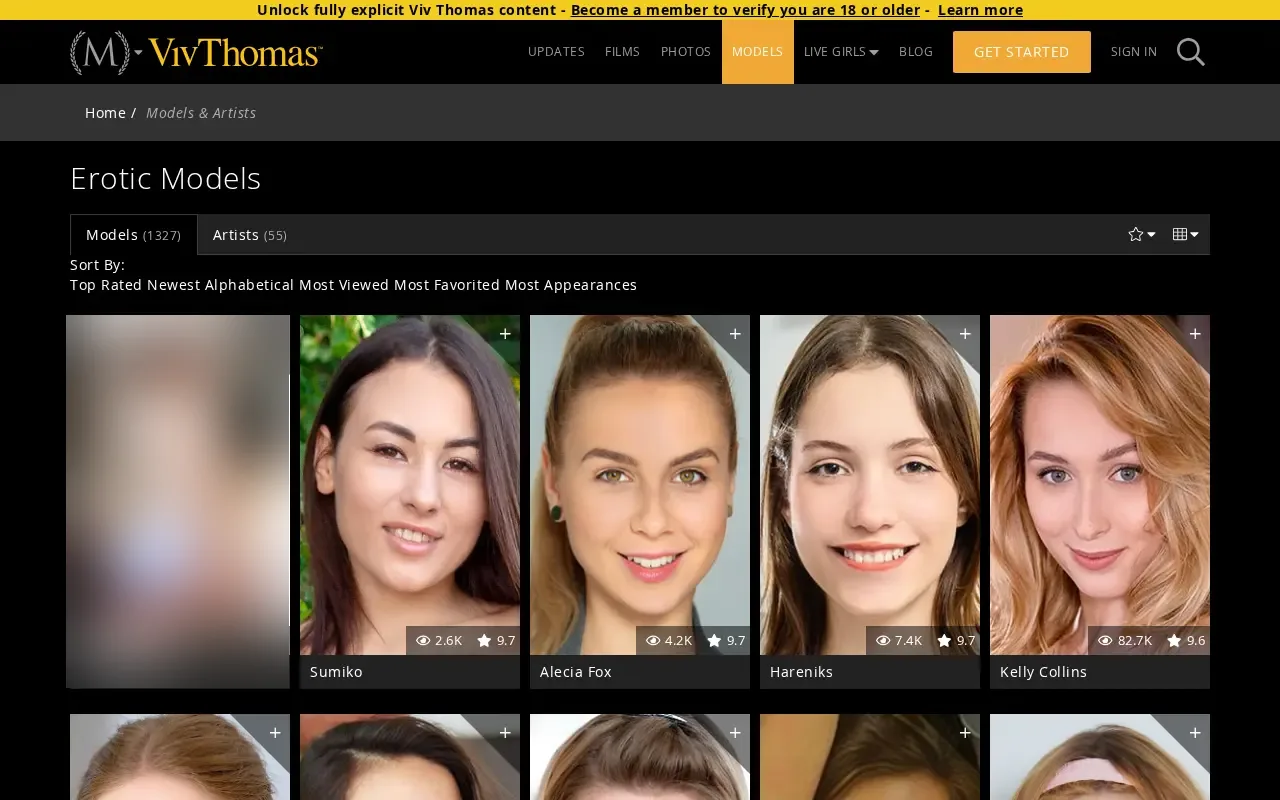
Task: Select the Models navigation item
Action: click(758, 52)
